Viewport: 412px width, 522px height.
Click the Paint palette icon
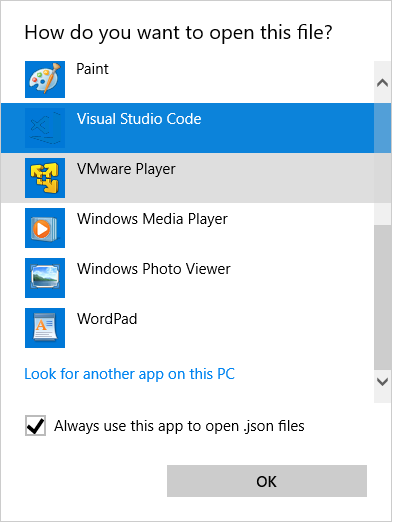(45, 79)
